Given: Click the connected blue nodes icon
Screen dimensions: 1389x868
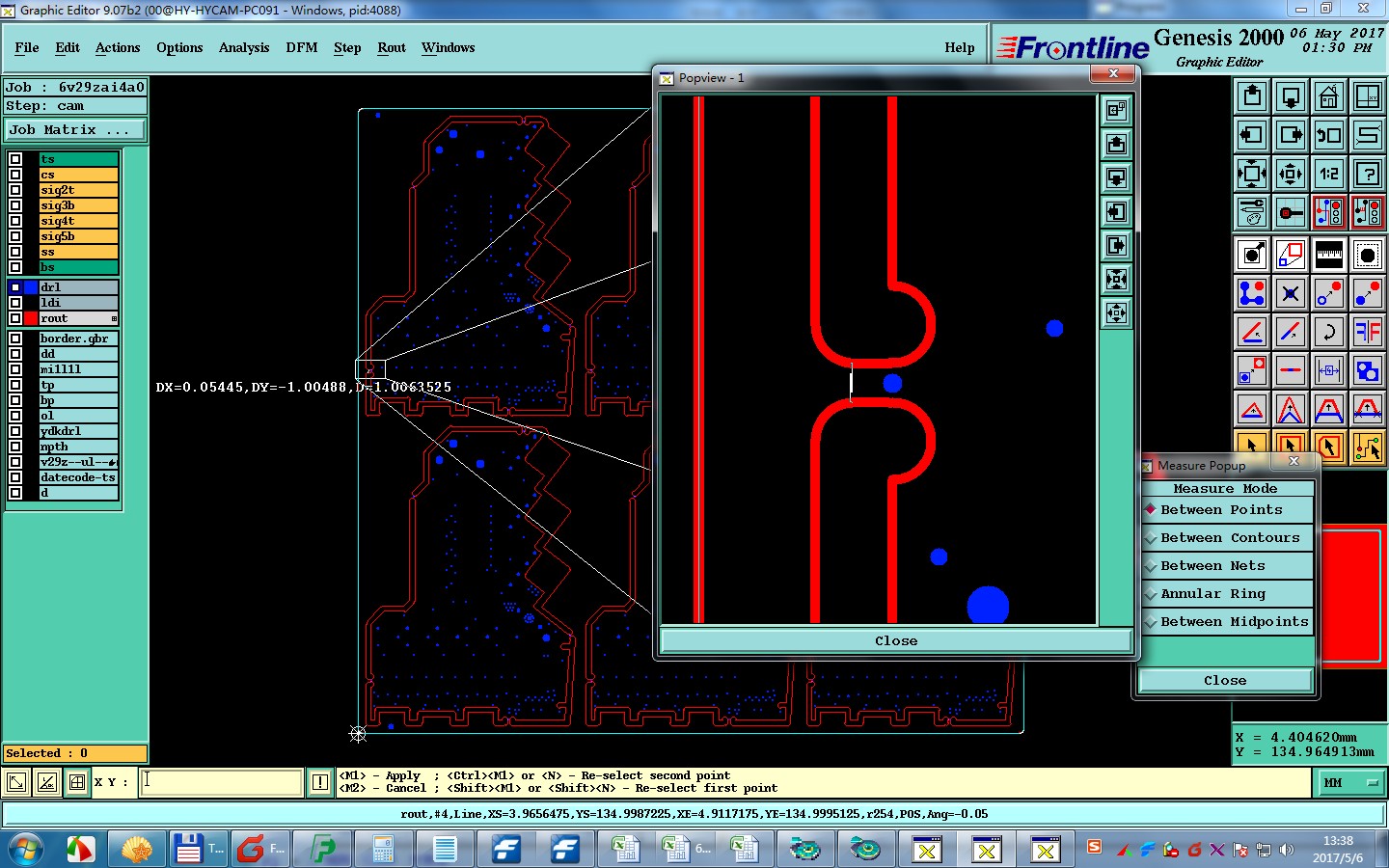Looking at the screenshot, I should (1252, 293).
